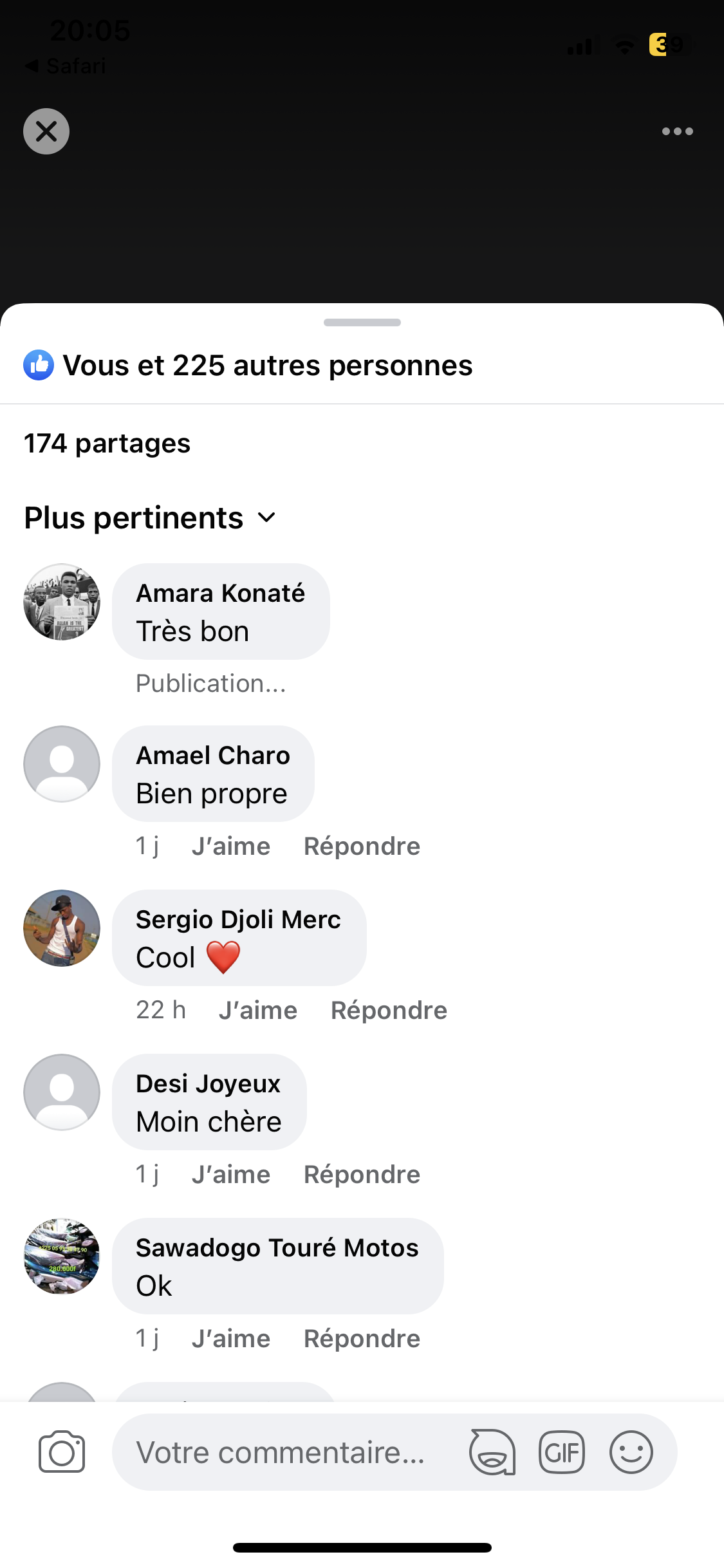Like Desi Joyeux's comment
This screenshot has height=1568, width=724.
(231, 1175)
